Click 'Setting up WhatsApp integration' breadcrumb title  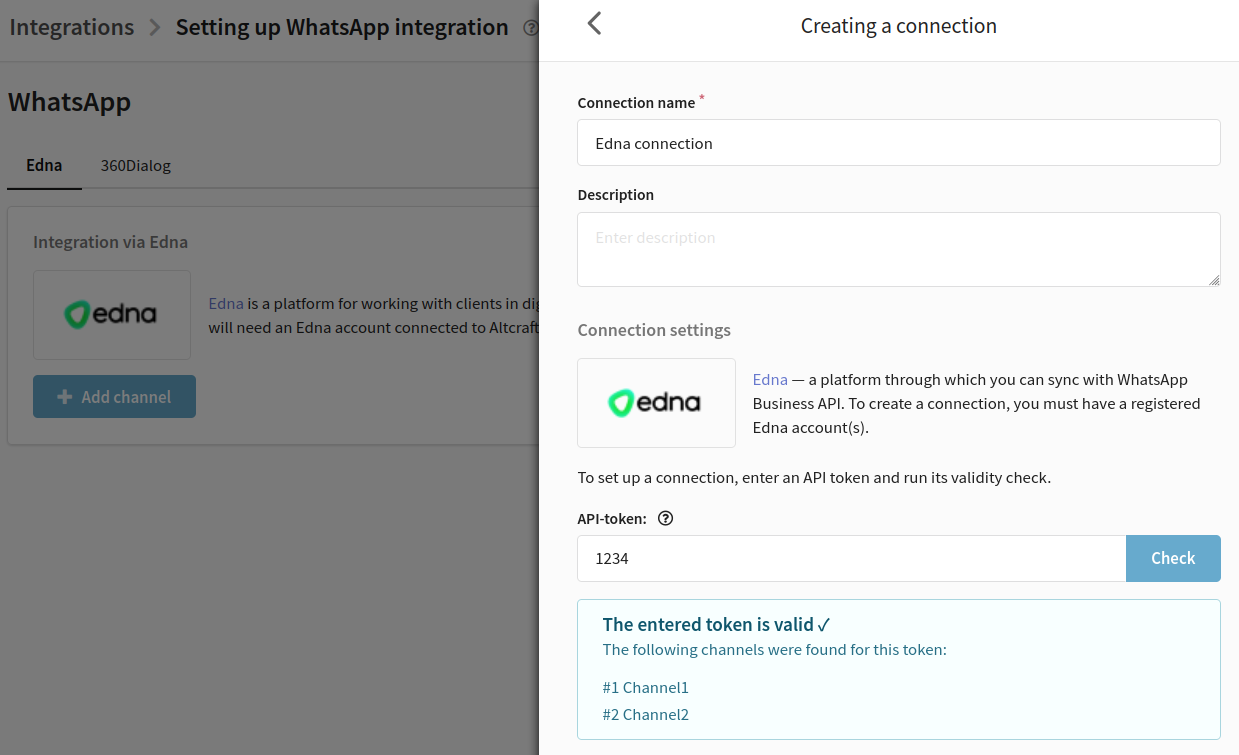coord(342,27)
